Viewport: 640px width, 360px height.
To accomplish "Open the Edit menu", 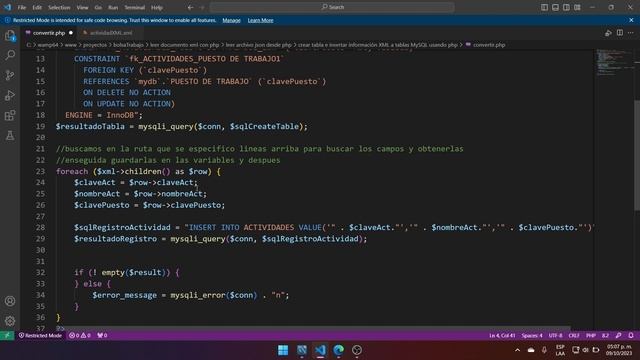I will 37,7.
